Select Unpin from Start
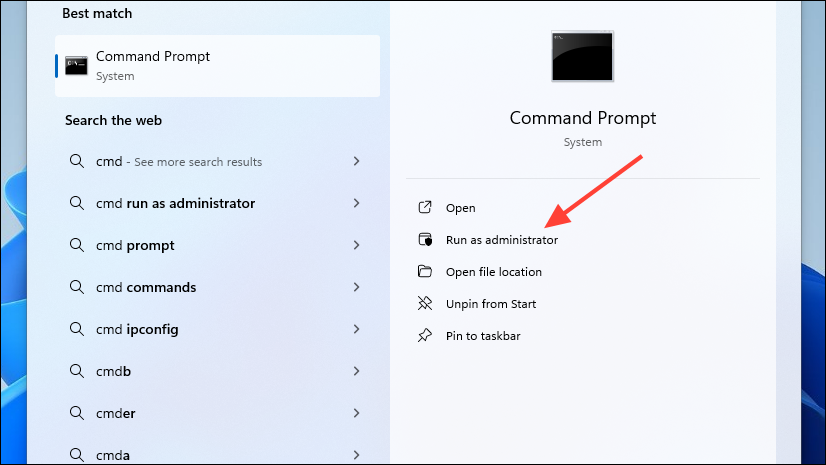The image size is (826, 465). click(490, 304)
